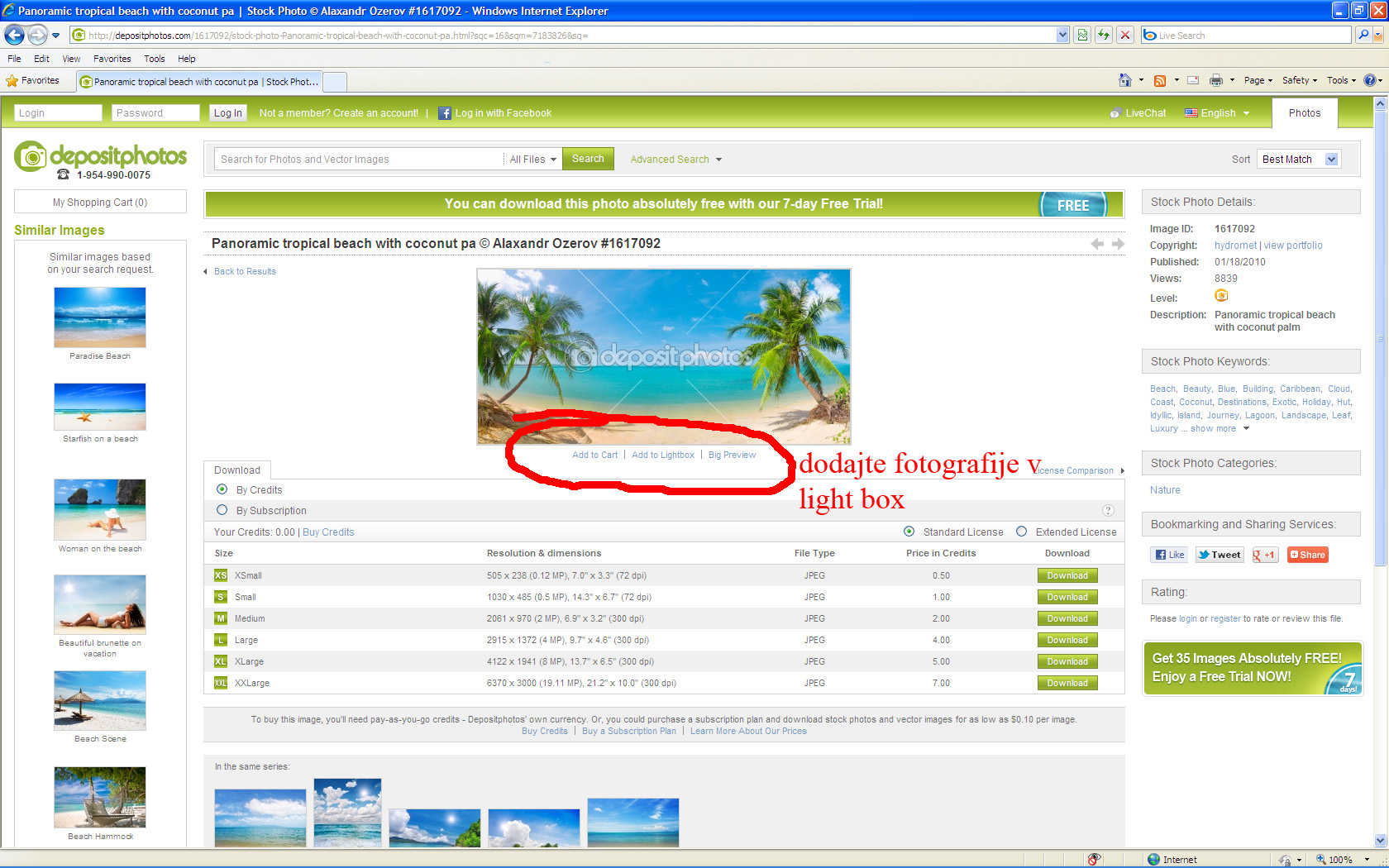Open the File menu
The height and width of the screenshot is (868, 1389).
coord(14,59)
